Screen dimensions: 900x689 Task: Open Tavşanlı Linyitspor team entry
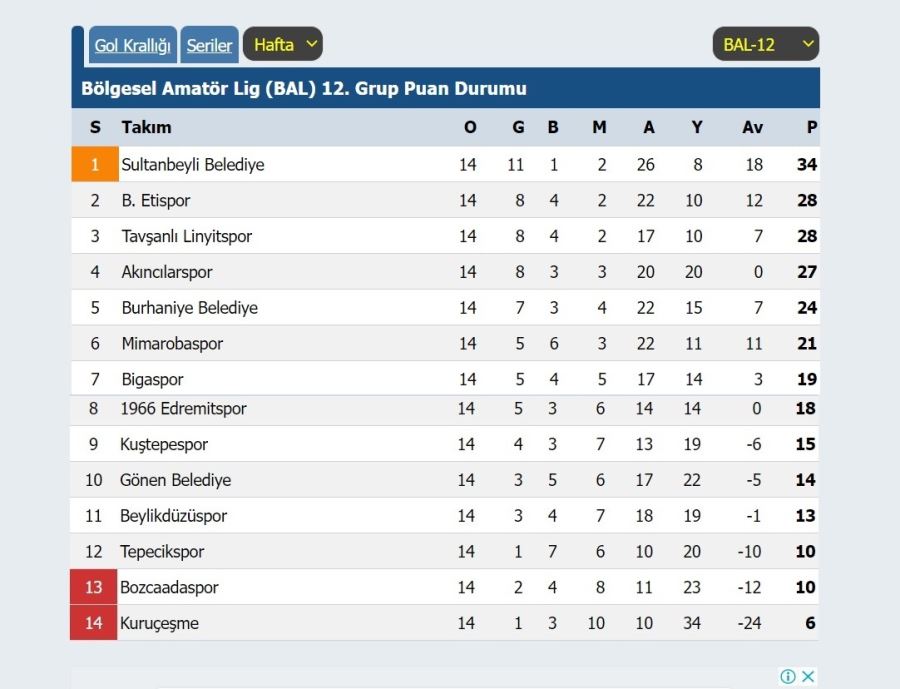187,236
